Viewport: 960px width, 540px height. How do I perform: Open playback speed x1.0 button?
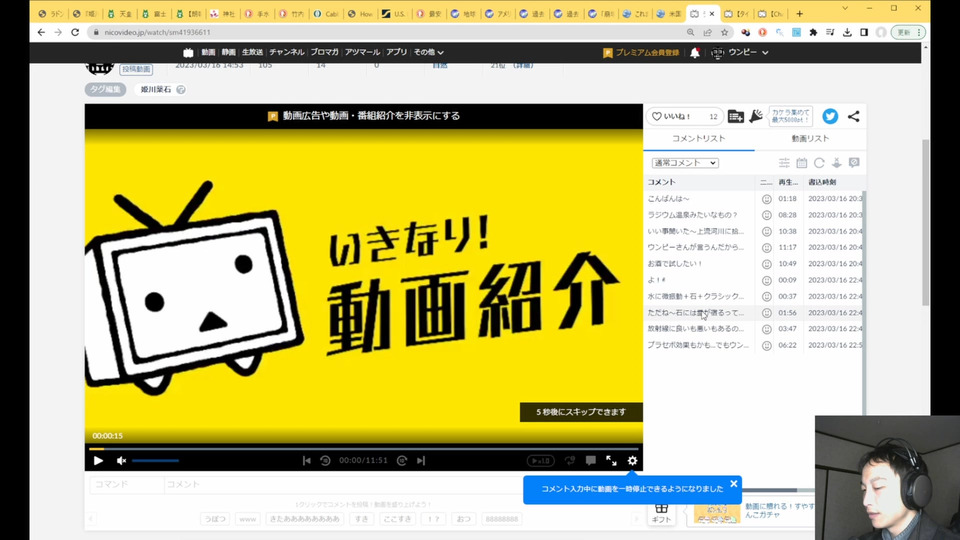541,460
